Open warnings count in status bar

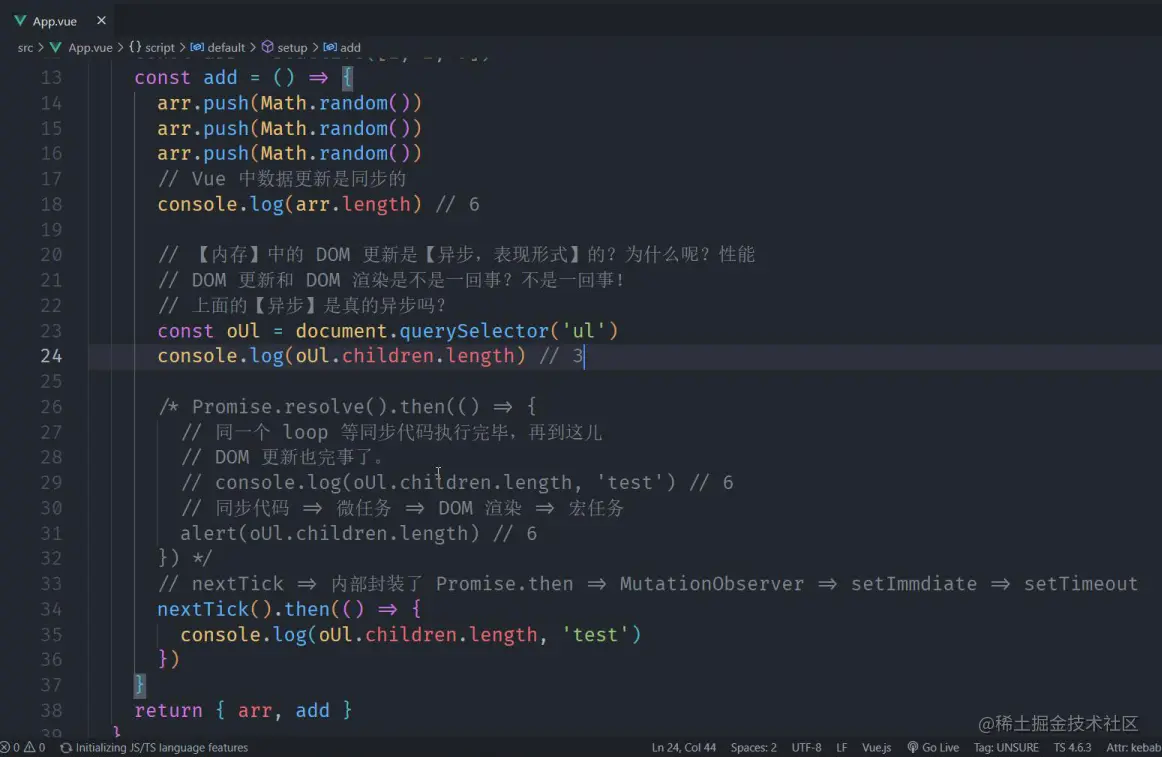click(35, 747)
